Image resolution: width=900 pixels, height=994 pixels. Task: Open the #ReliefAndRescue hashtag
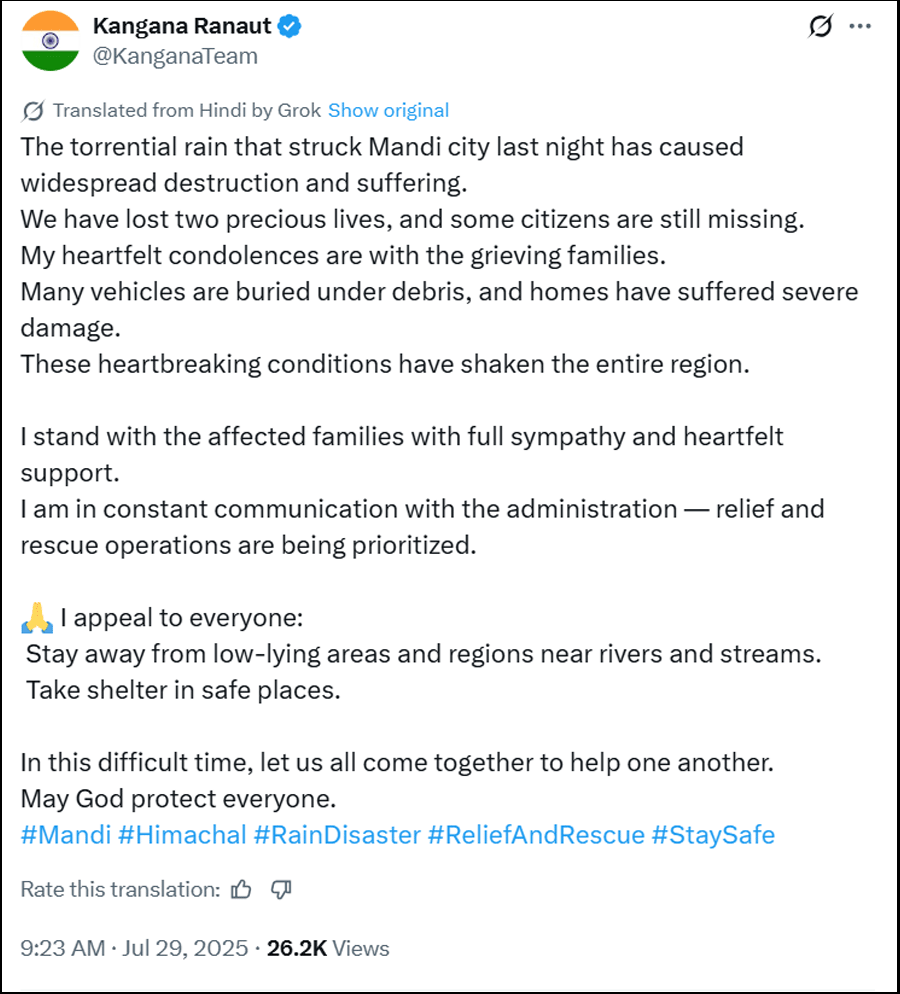tap(536, 835)
